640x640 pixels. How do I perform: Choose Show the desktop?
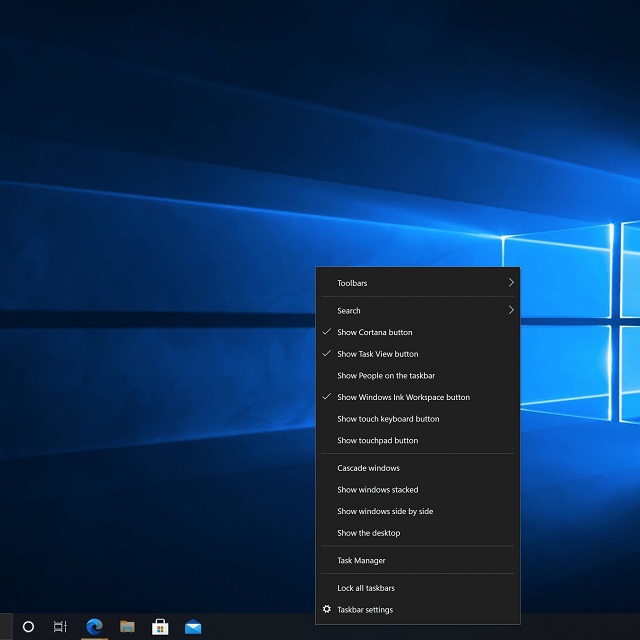coord(418,533)
